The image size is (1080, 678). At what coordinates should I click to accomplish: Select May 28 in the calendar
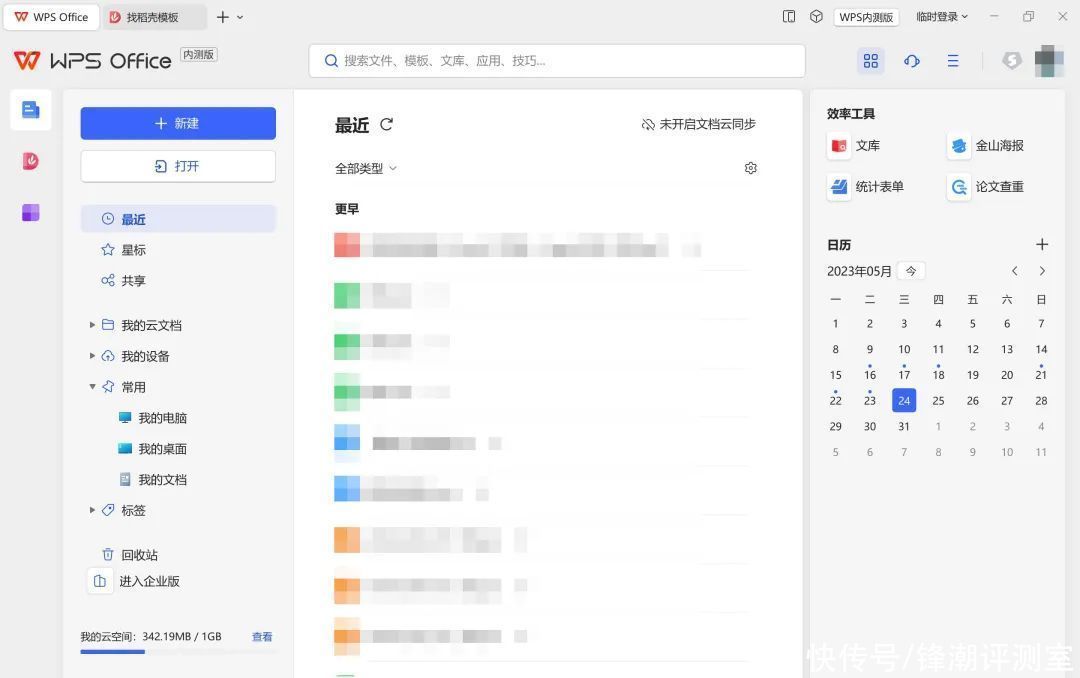1041,400
